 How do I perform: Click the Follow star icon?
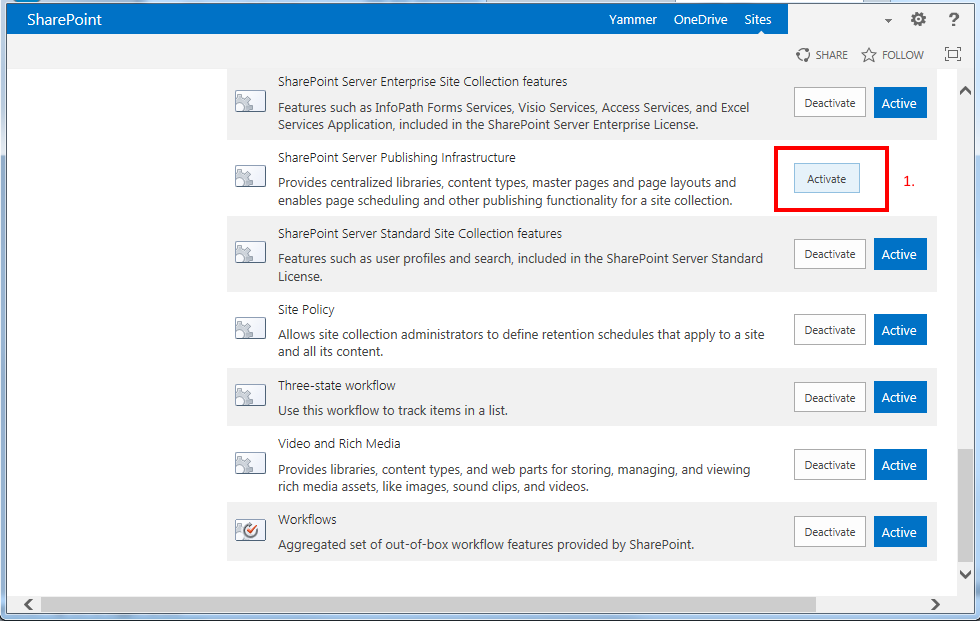pyautogui.click(x=869, y=55)
